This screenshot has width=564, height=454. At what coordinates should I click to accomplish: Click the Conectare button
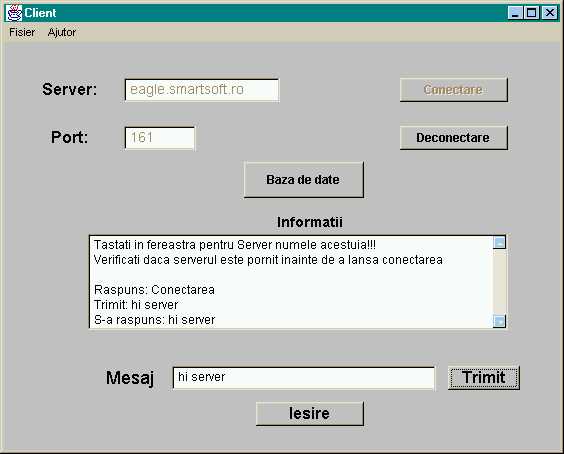(x=454, y=90)
